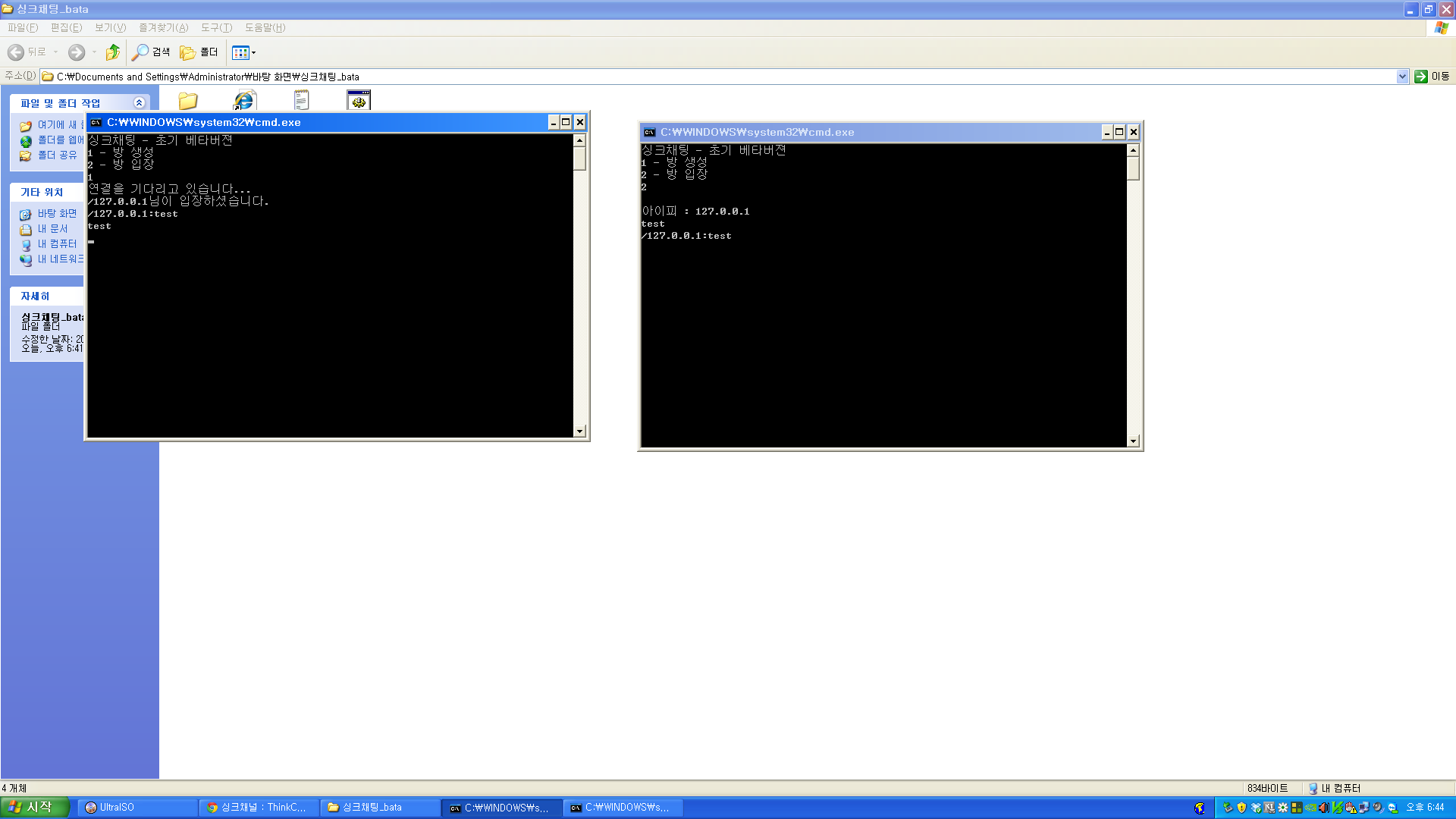This screenshot has height=819, width=1456.
Task: Collapse the 파일 및 폴더 작업 panel
Action: 139,103
